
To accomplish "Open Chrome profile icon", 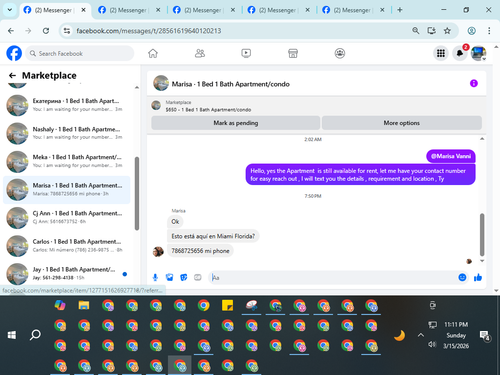I will 471,31.
